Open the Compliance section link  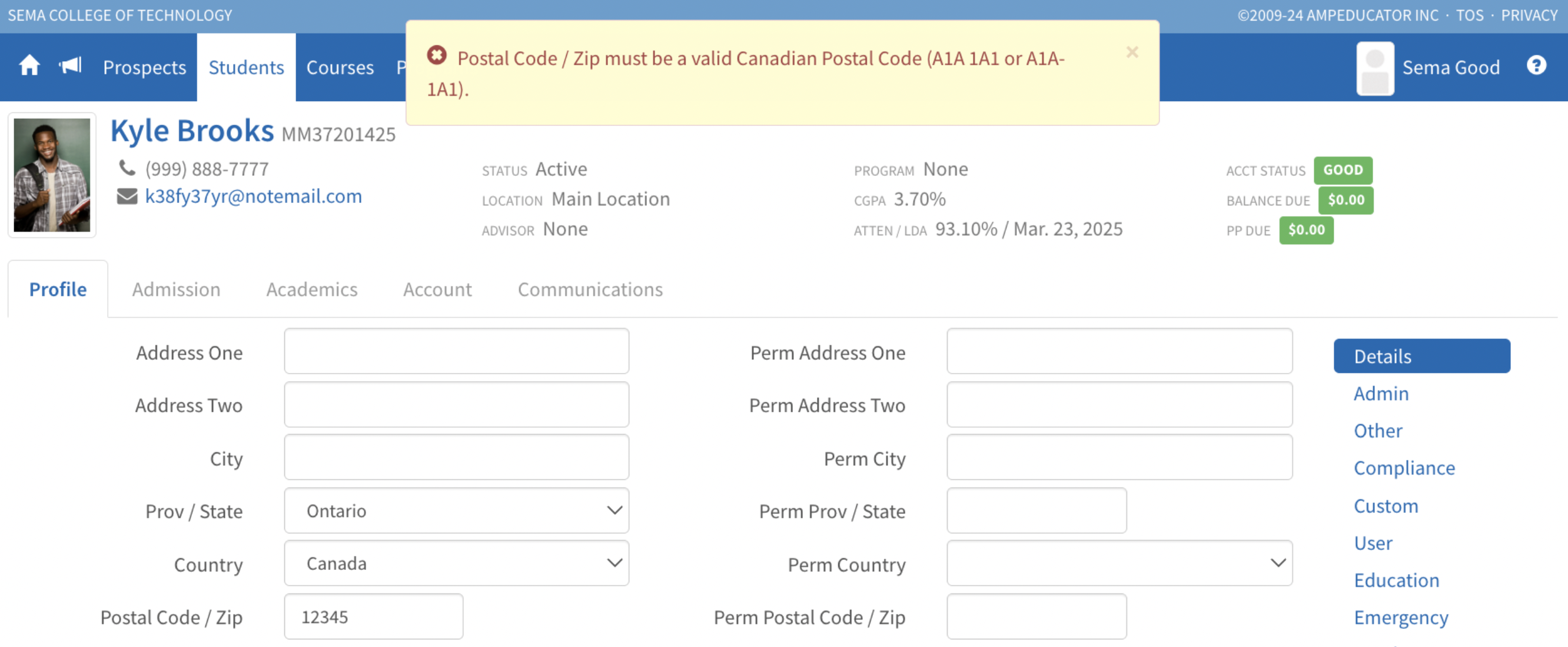1404,468
